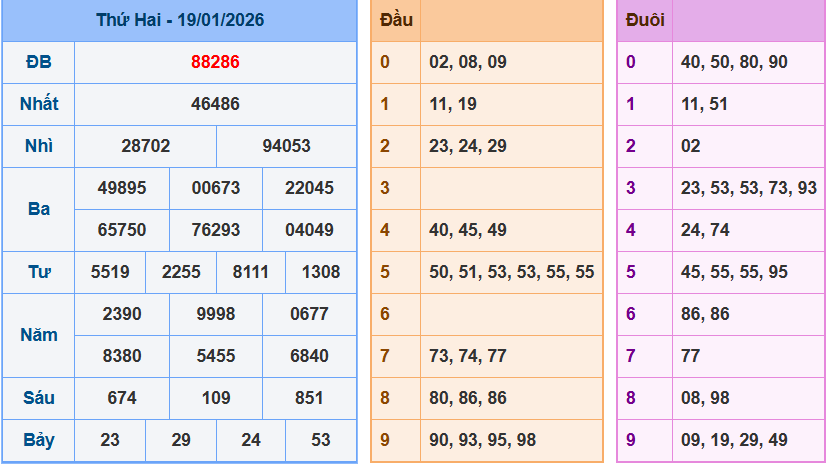Select the special prize number 88286

point(215,62)
